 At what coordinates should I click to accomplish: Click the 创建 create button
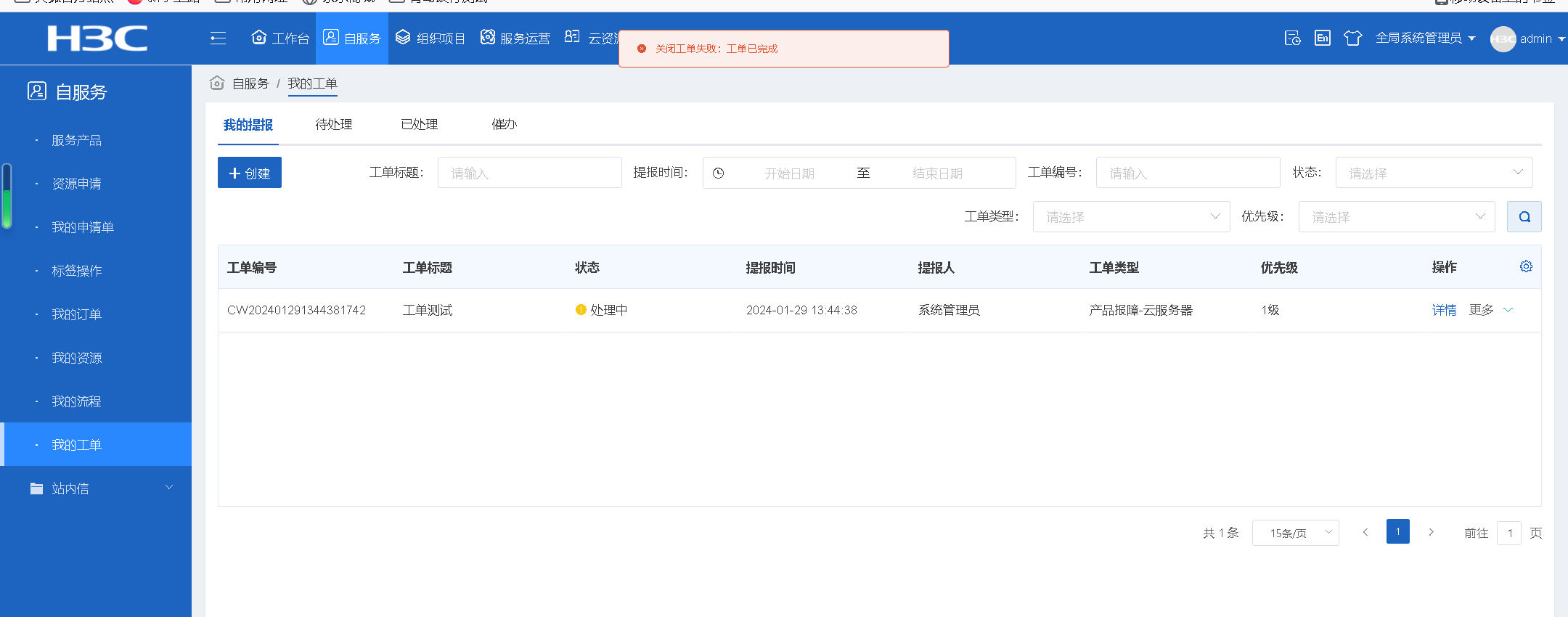250,173
